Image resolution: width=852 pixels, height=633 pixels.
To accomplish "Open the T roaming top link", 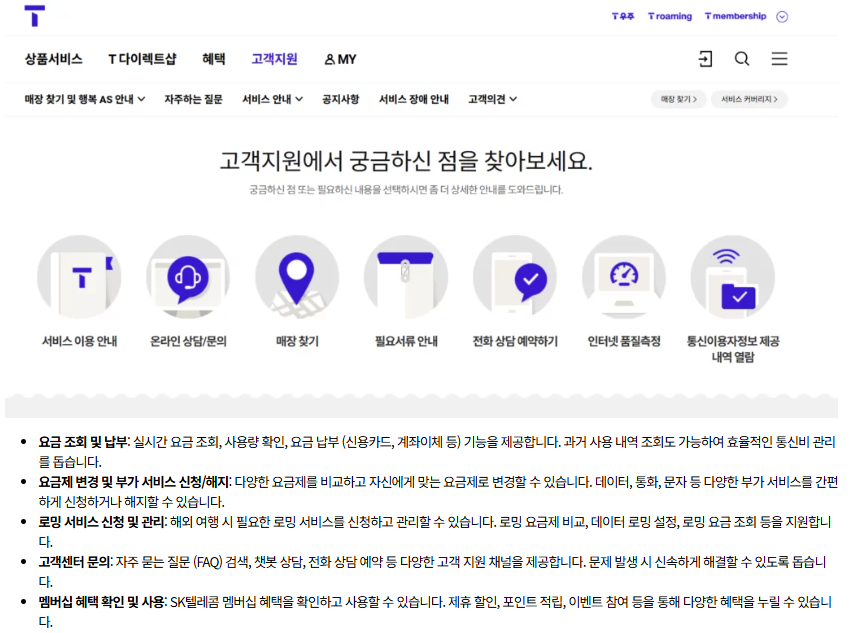I will (x=670, y=16).
